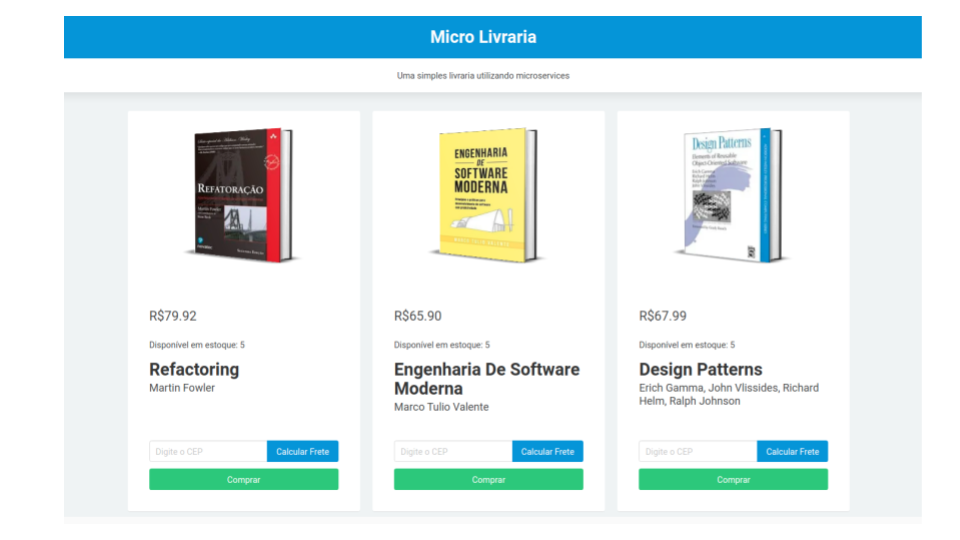
Task: Click Comprar under Engenharia De Software Moderna
Action: coord(488,480)
